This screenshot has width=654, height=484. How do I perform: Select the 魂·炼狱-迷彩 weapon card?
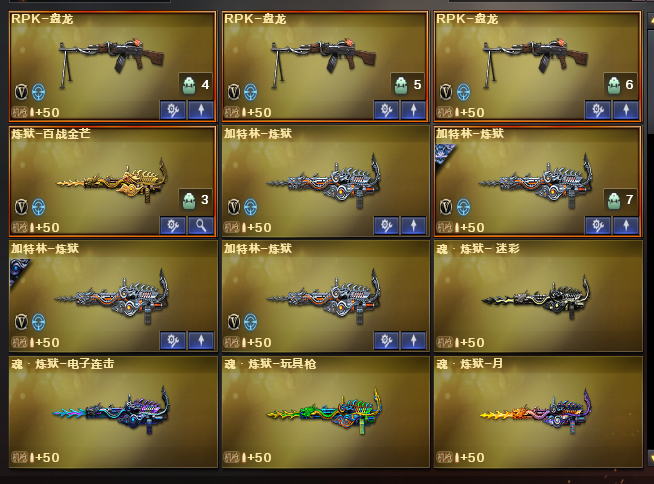538,296
